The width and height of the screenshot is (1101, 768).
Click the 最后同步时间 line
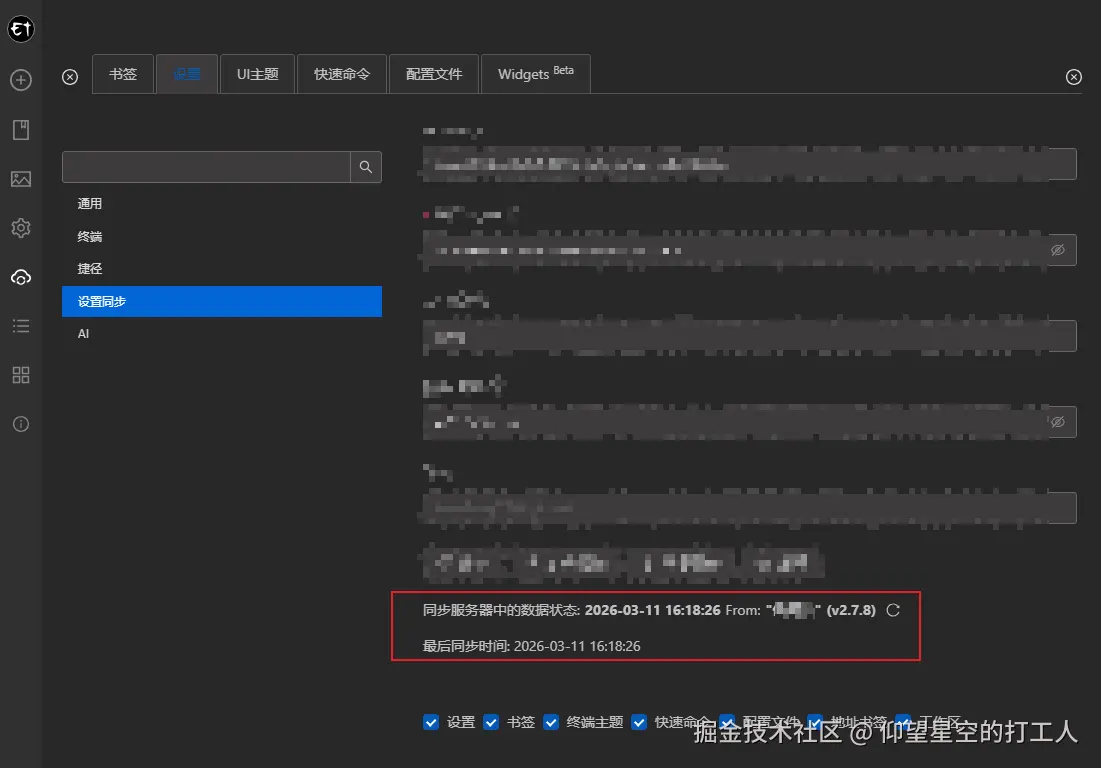pyautogui.click(x=532, y=646)
